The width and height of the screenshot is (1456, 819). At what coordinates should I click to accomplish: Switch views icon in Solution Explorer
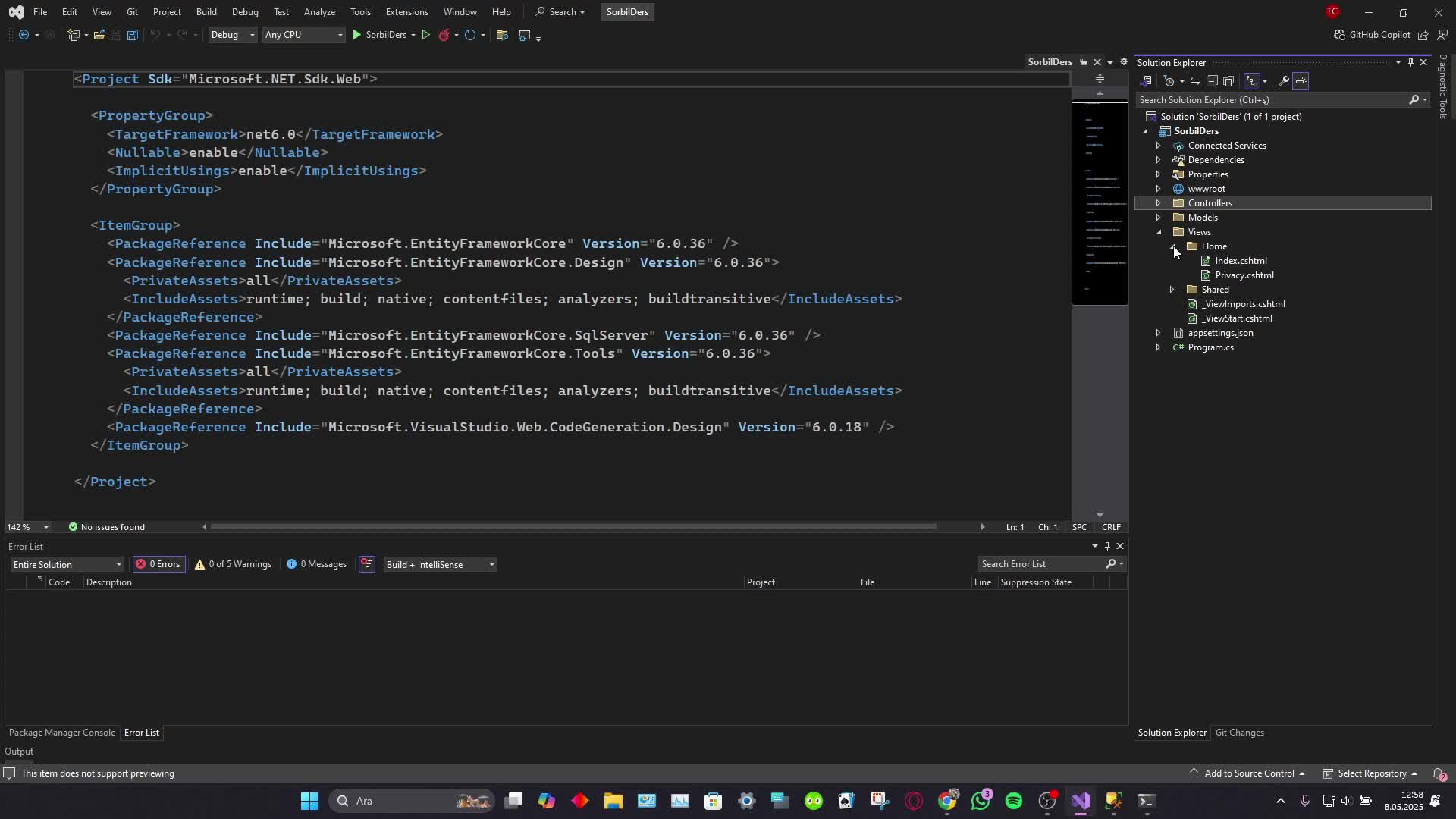(1146, 81)
